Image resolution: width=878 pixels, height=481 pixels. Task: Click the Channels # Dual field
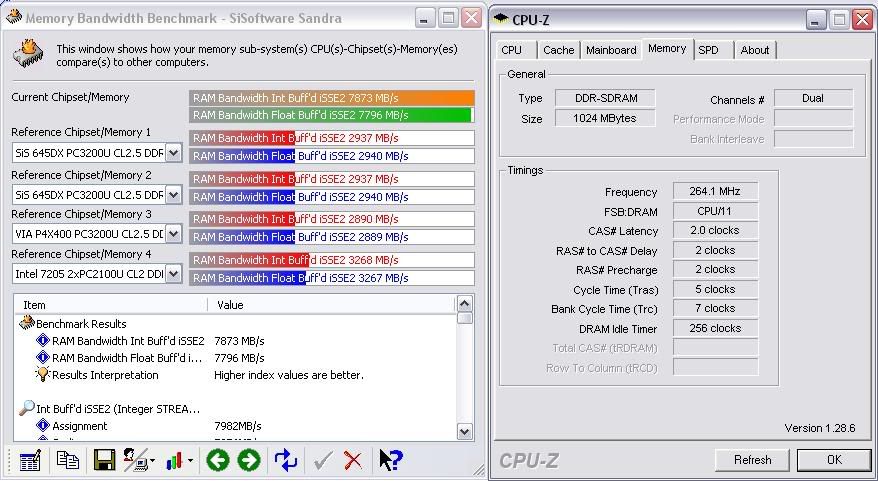click(x=813, y=98)
